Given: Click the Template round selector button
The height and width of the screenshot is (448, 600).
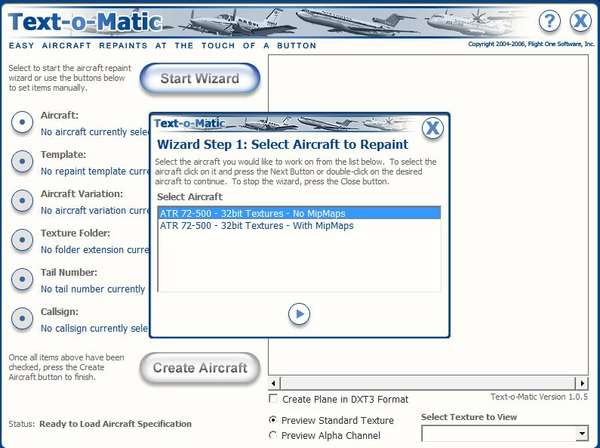Looking at the screenshot, I should coord(22,161).
